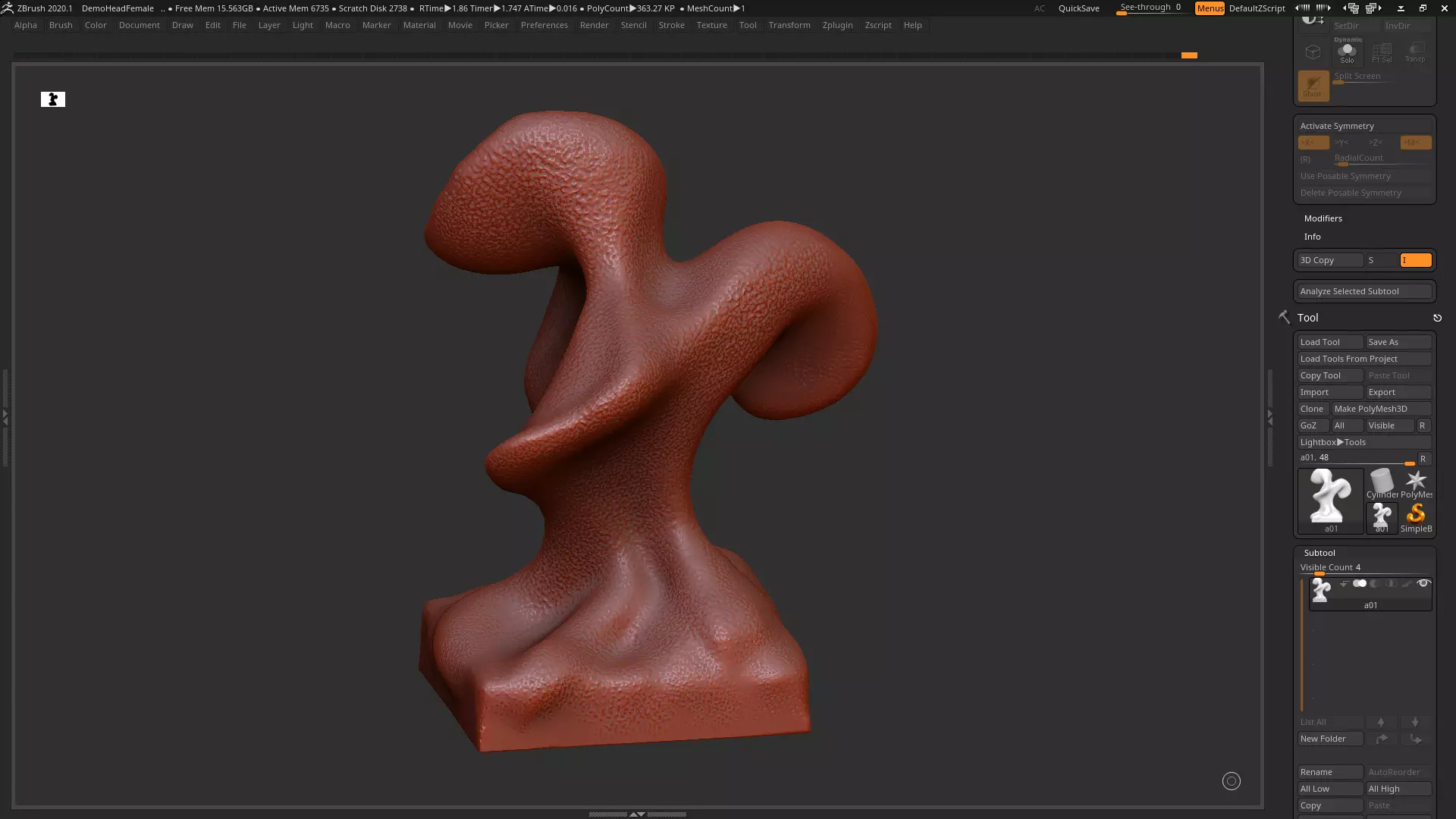Adjust the RadialCount slider
The image size is (1456, 819).
coord(1382,159)
